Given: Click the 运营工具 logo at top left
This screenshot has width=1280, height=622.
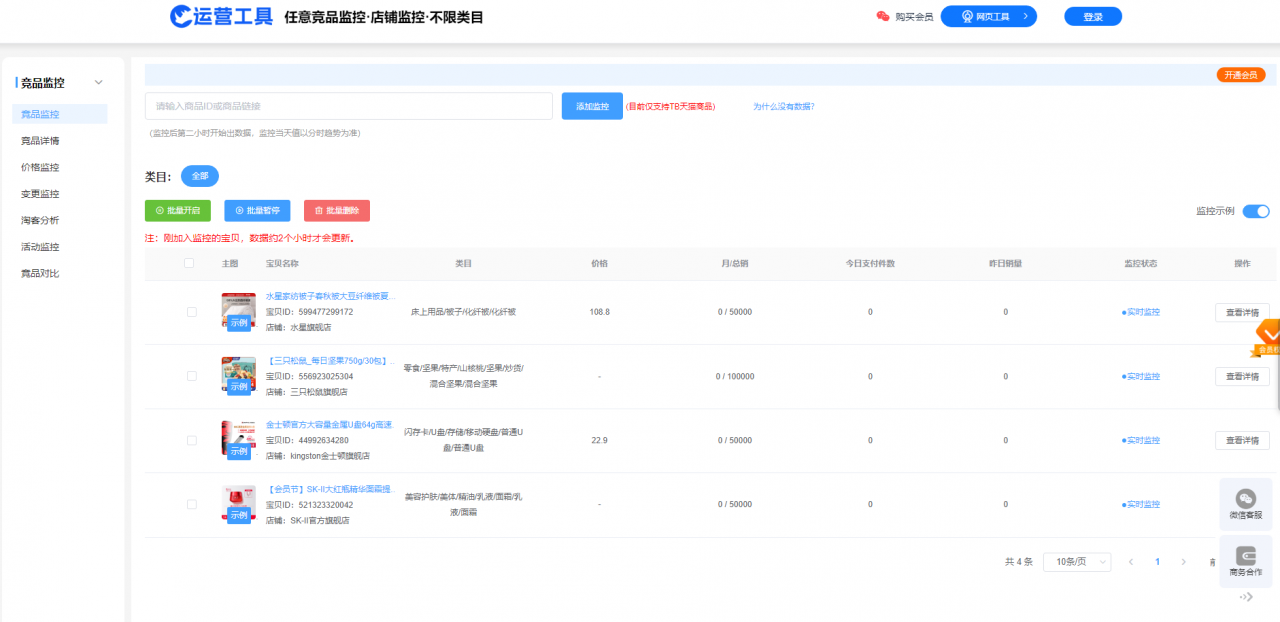Looking at the screenshot, I should pos(220,17).
